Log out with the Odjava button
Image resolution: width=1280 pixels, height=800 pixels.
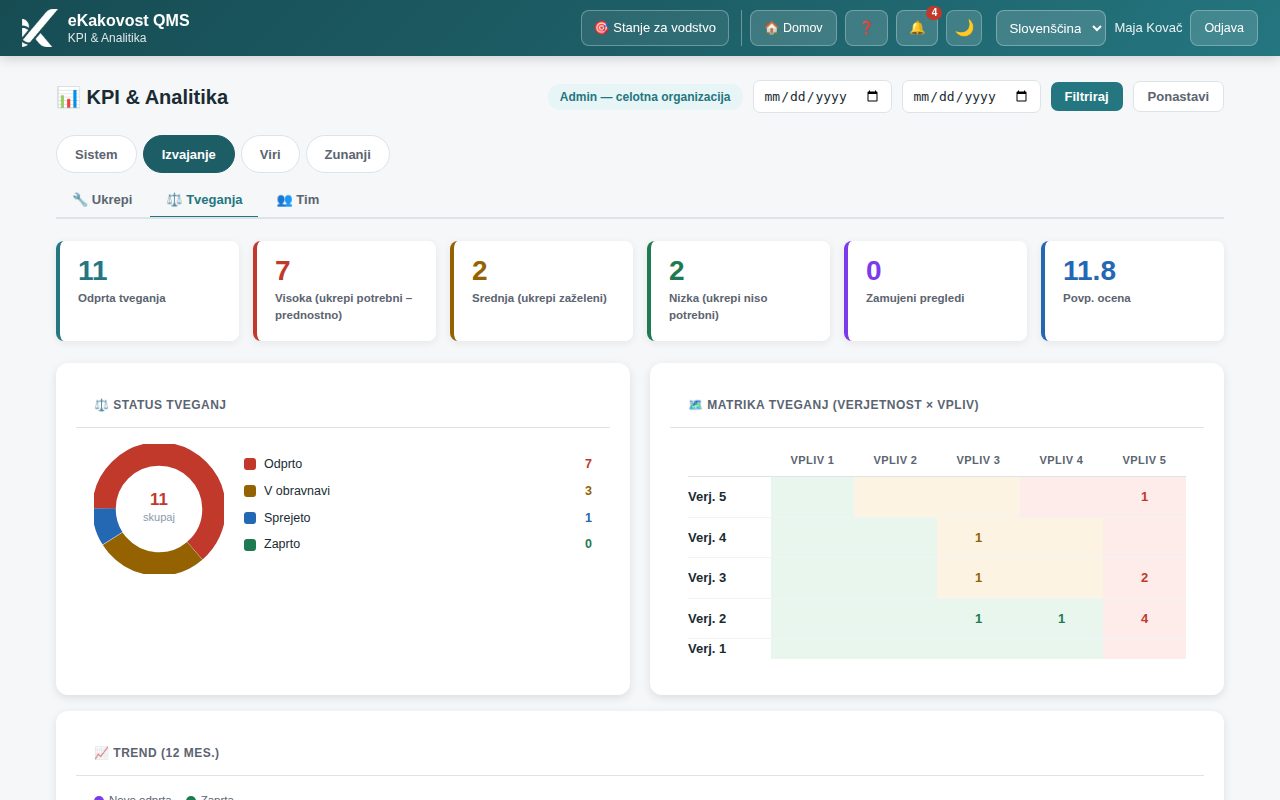point(1224,28)
